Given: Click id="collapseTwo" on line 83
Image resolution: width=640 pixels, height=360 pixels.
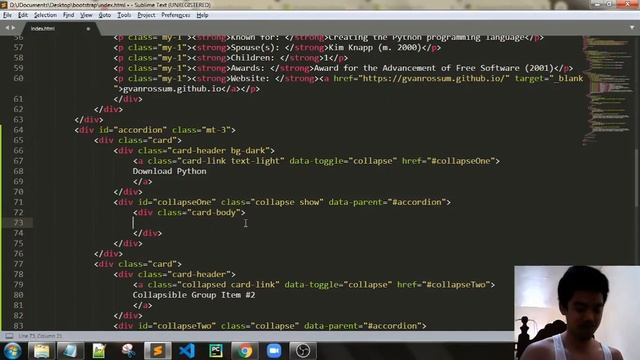Looking at the screenshot, I should click(177, 326).
